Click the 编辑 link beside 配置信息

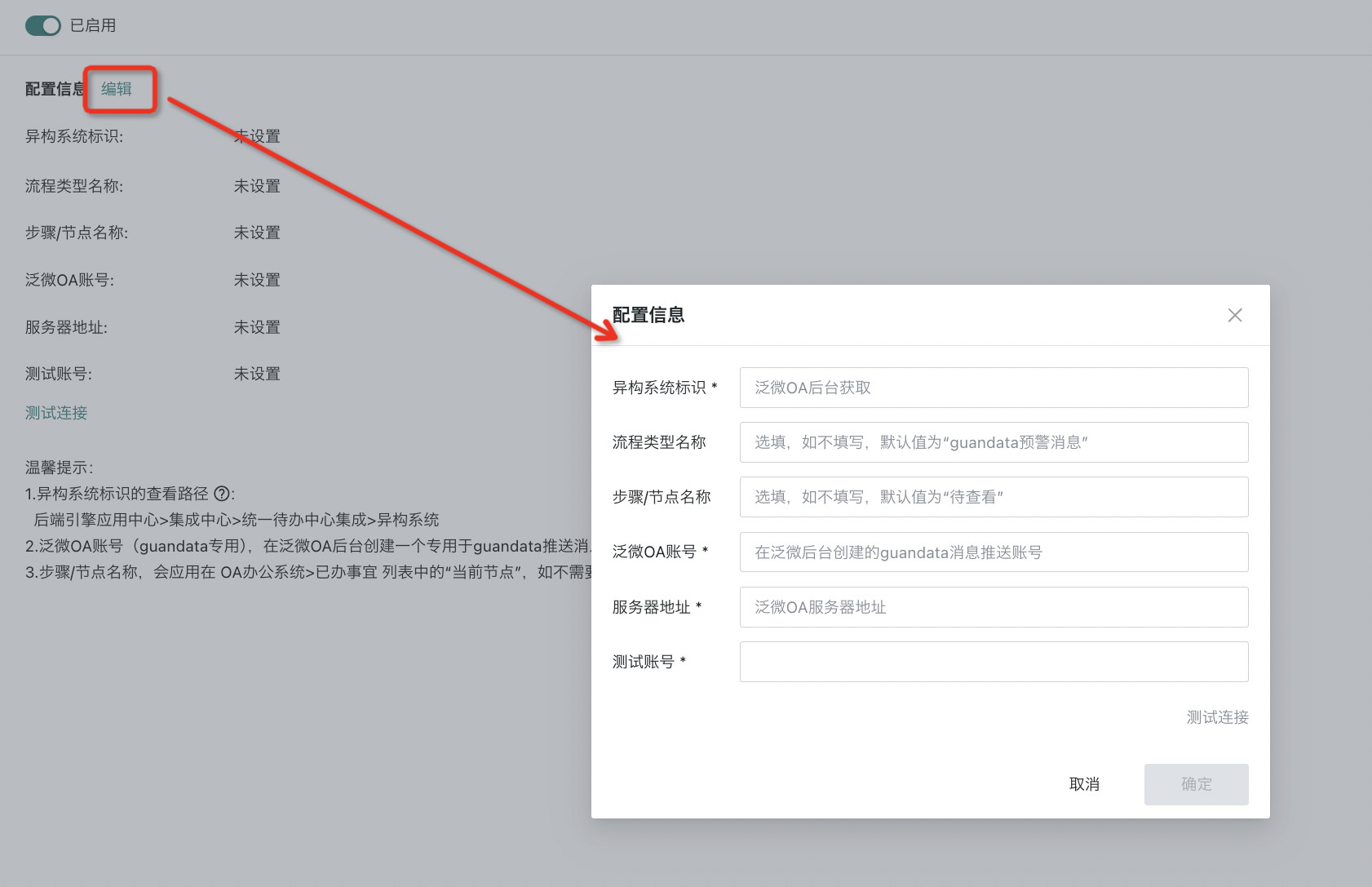[x=117, y=89]
